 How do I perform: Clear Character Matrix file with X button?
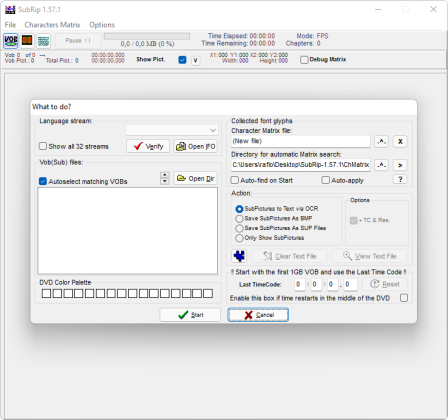[400, 141]
